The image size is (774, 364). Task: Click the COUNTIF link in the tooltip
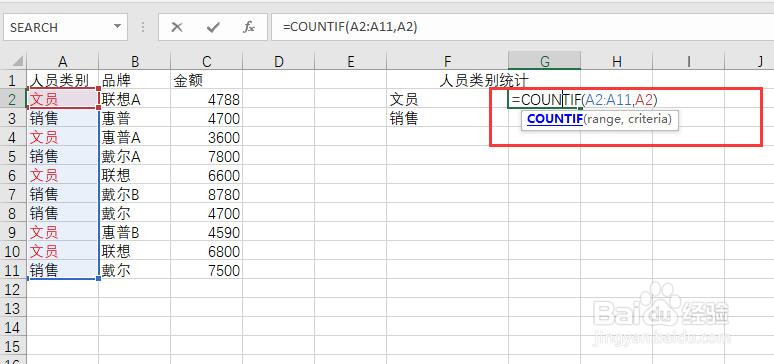[554, 119]
